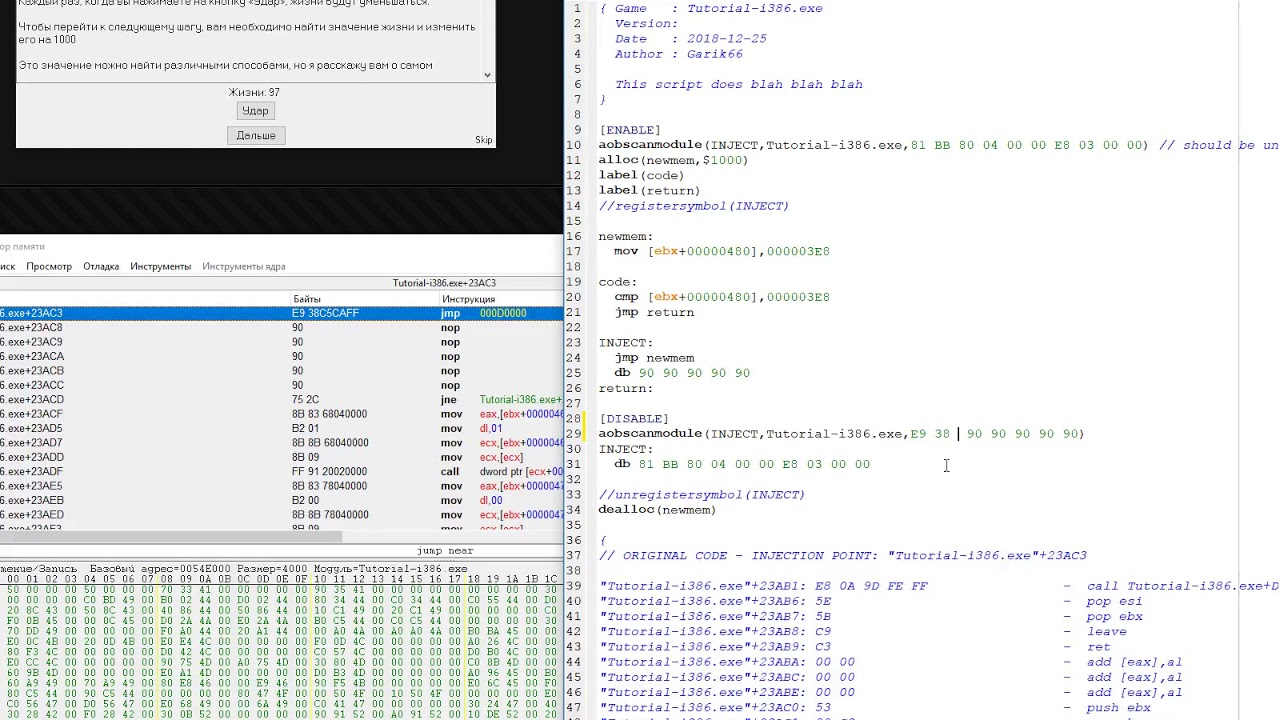Click the "cmp [ebx+00000480],000003E8" line
Viewport: 1280px width, 720px height.
tap(722, 297)
